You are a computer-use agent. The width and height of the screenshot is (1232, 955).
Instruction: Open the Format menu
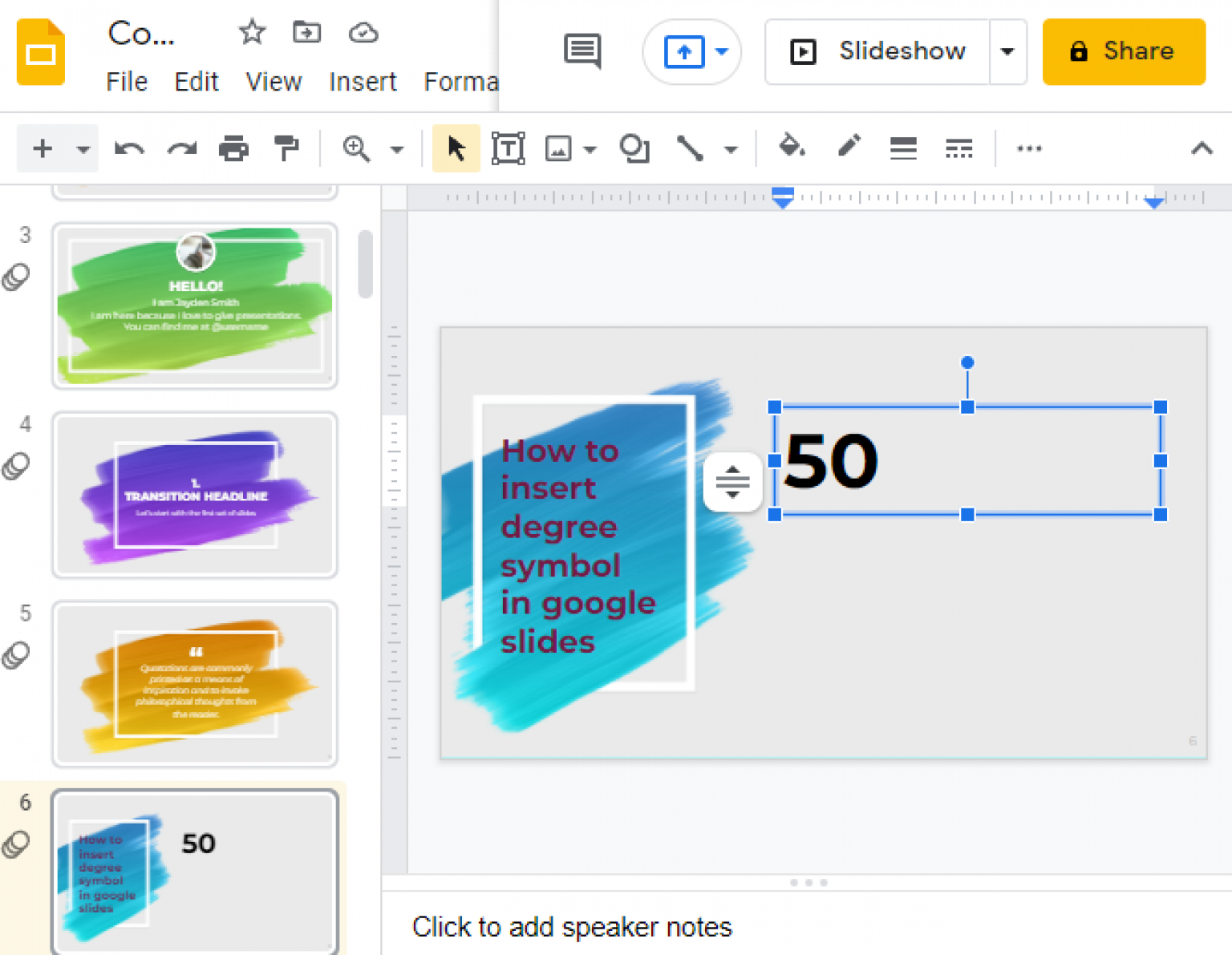[461, 82]
